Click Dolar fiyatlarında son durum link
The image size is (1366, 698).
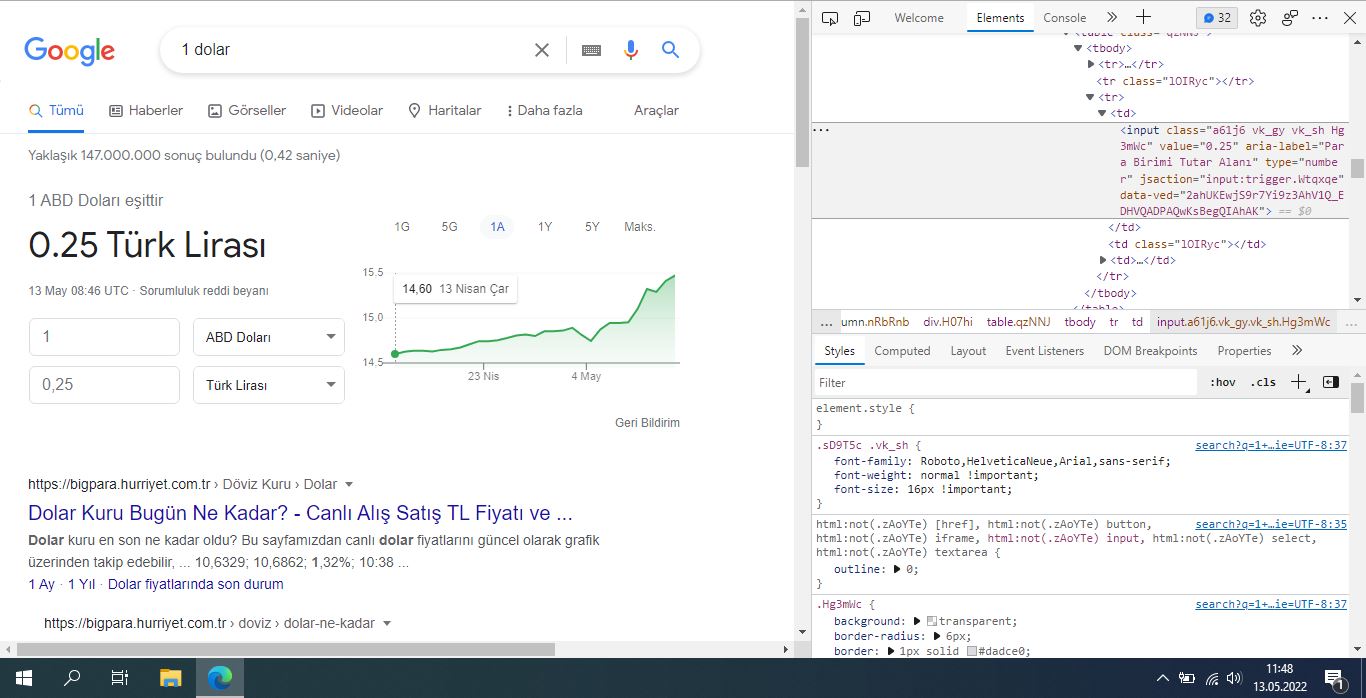[x=195, y=584]
